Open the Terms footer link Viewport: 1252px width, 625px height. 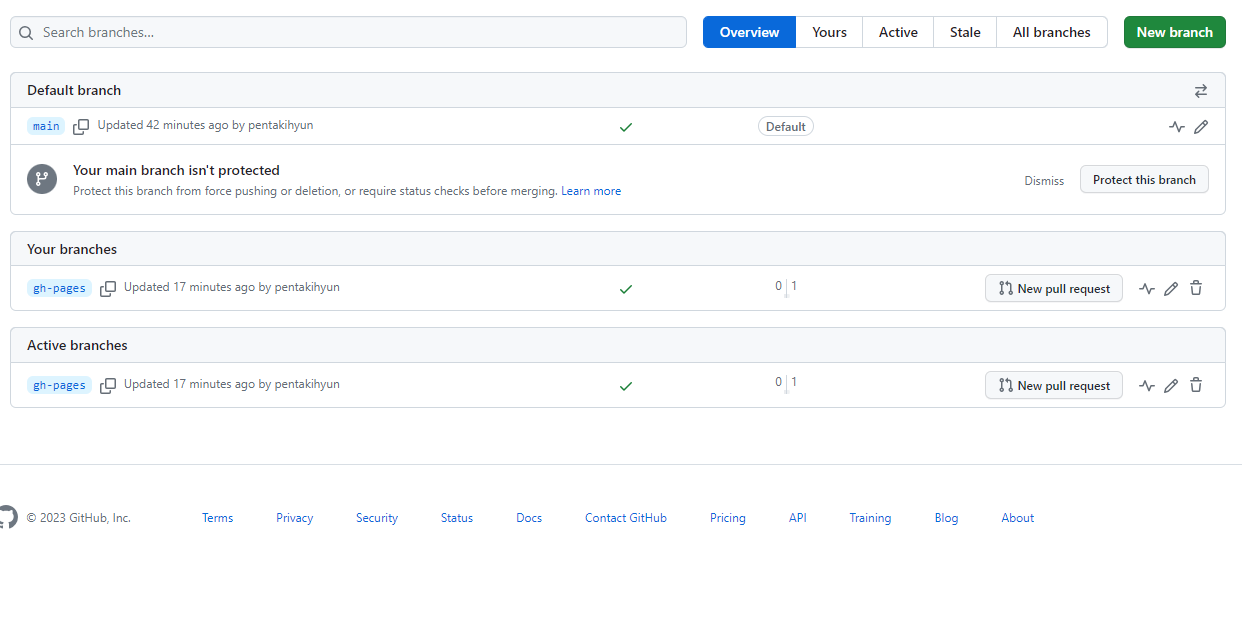(x=217, y=518)
